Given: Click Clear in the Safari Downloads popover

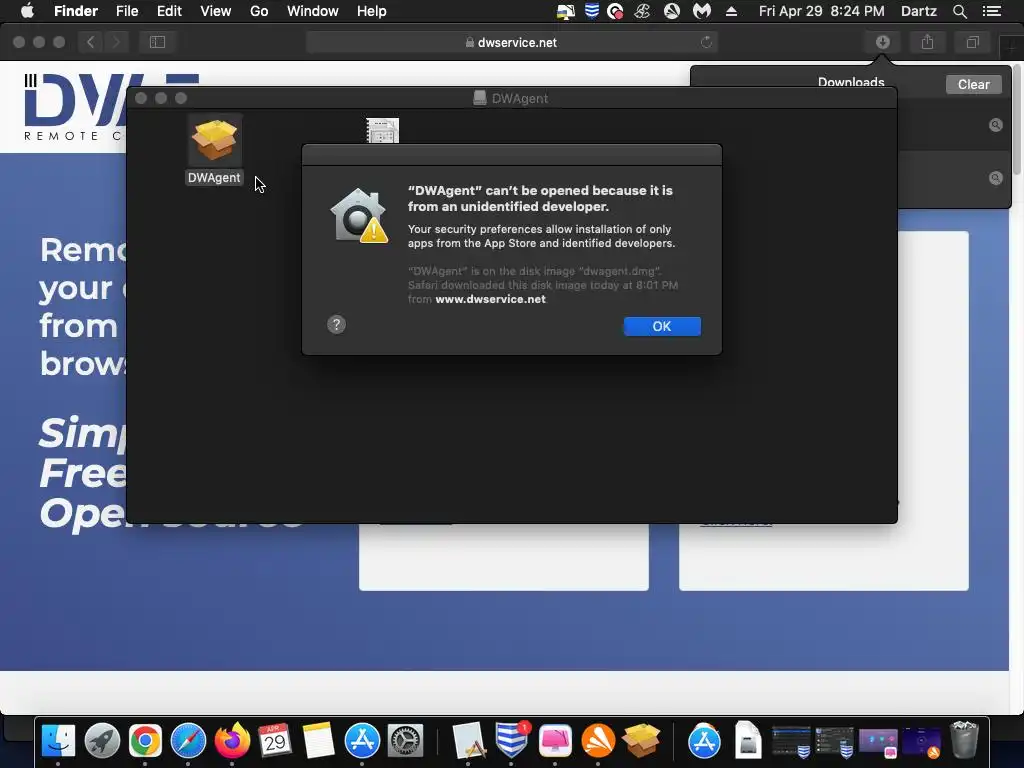Looking at the screenshot, I should pyautogui.click(x=973, y=84).
